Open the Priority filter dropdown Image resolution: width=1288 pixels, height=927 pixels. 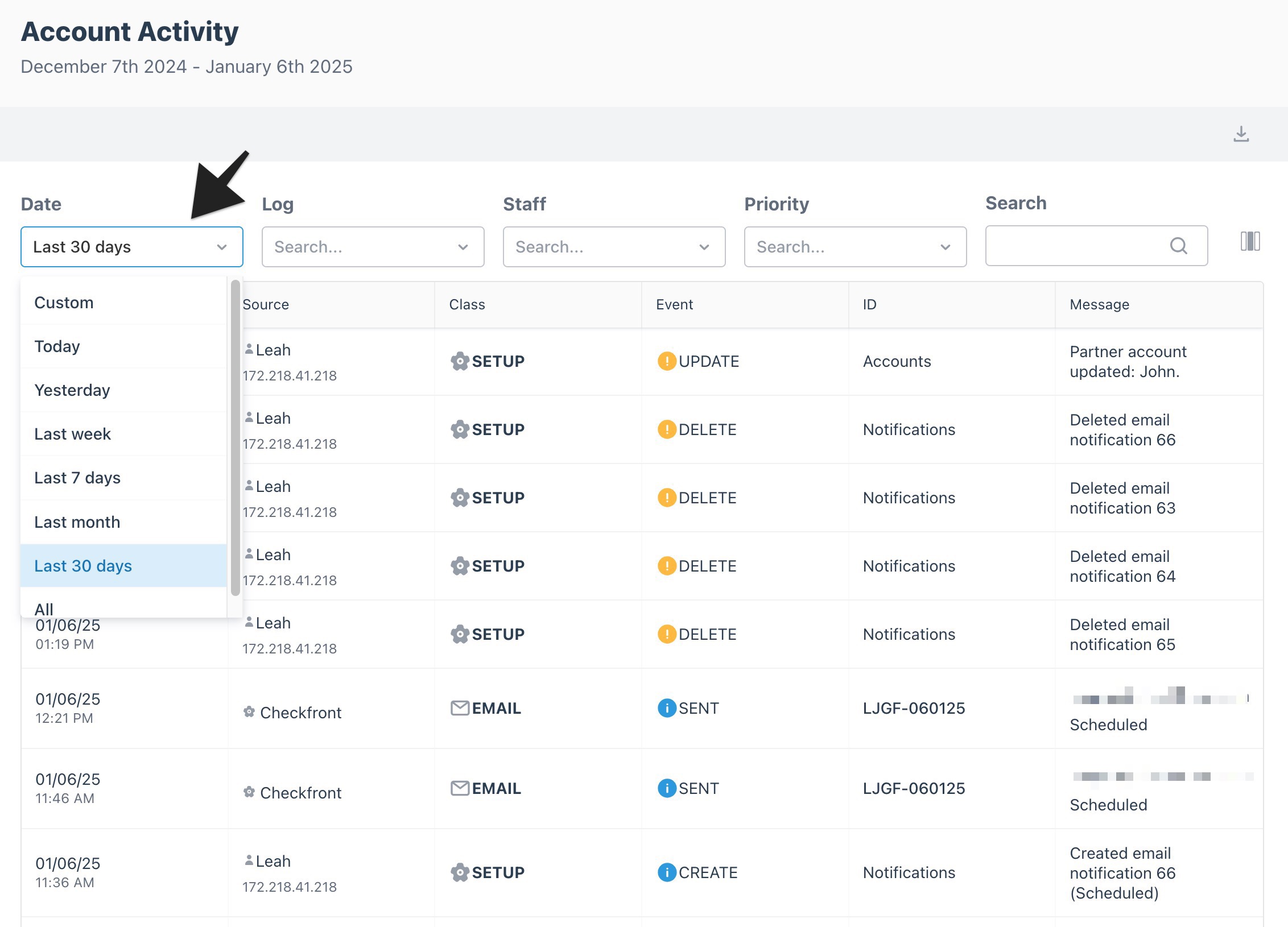855,247
